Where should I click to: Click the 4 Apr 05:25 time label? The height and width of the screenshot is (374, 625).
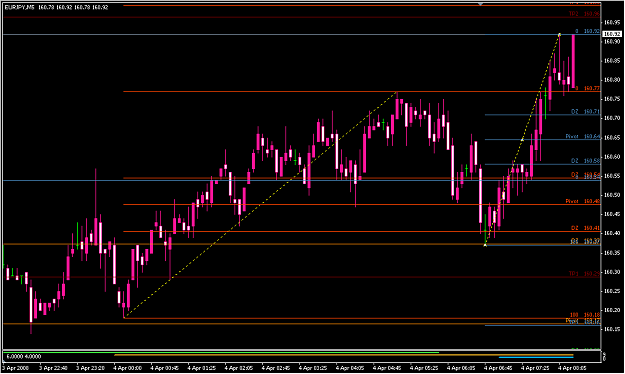point(424,368)
